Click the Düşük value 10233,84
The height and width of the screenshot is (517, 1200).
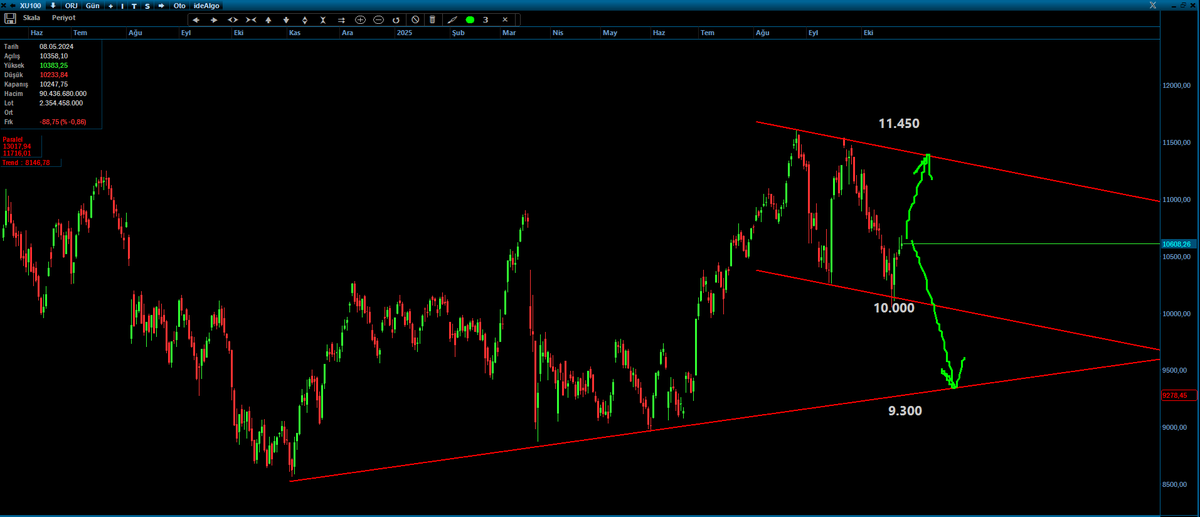point(54,75)
